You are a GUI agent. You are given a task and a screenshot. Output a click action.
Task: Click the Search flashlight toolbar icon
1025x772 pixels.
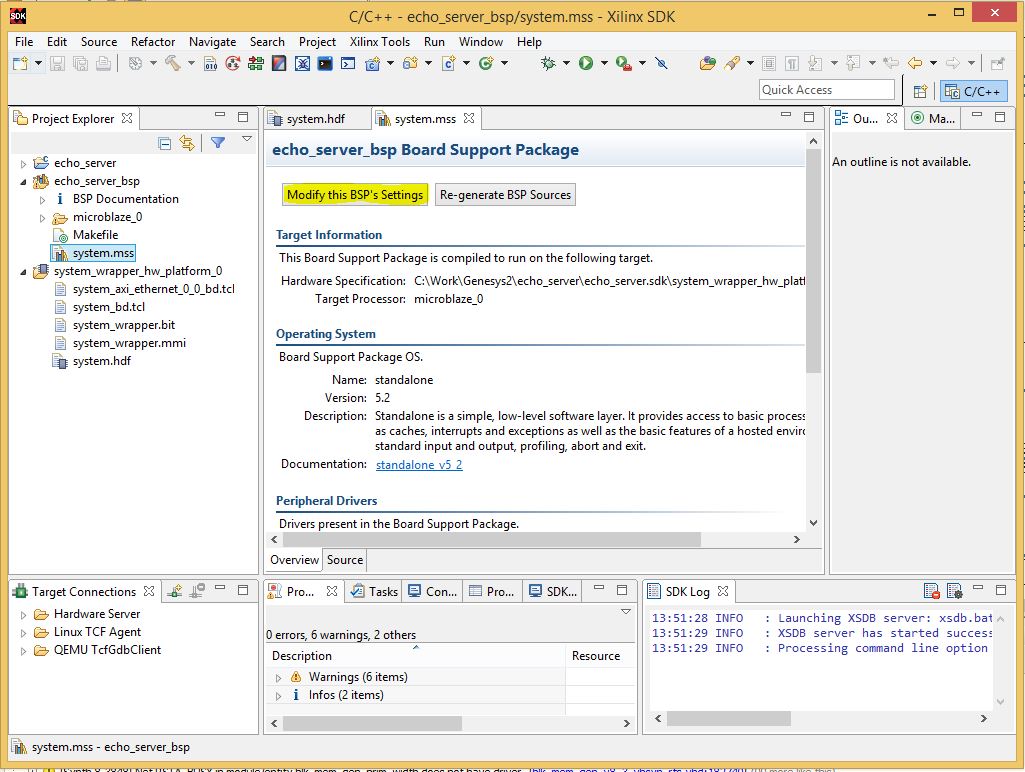[x=732, y=63]
